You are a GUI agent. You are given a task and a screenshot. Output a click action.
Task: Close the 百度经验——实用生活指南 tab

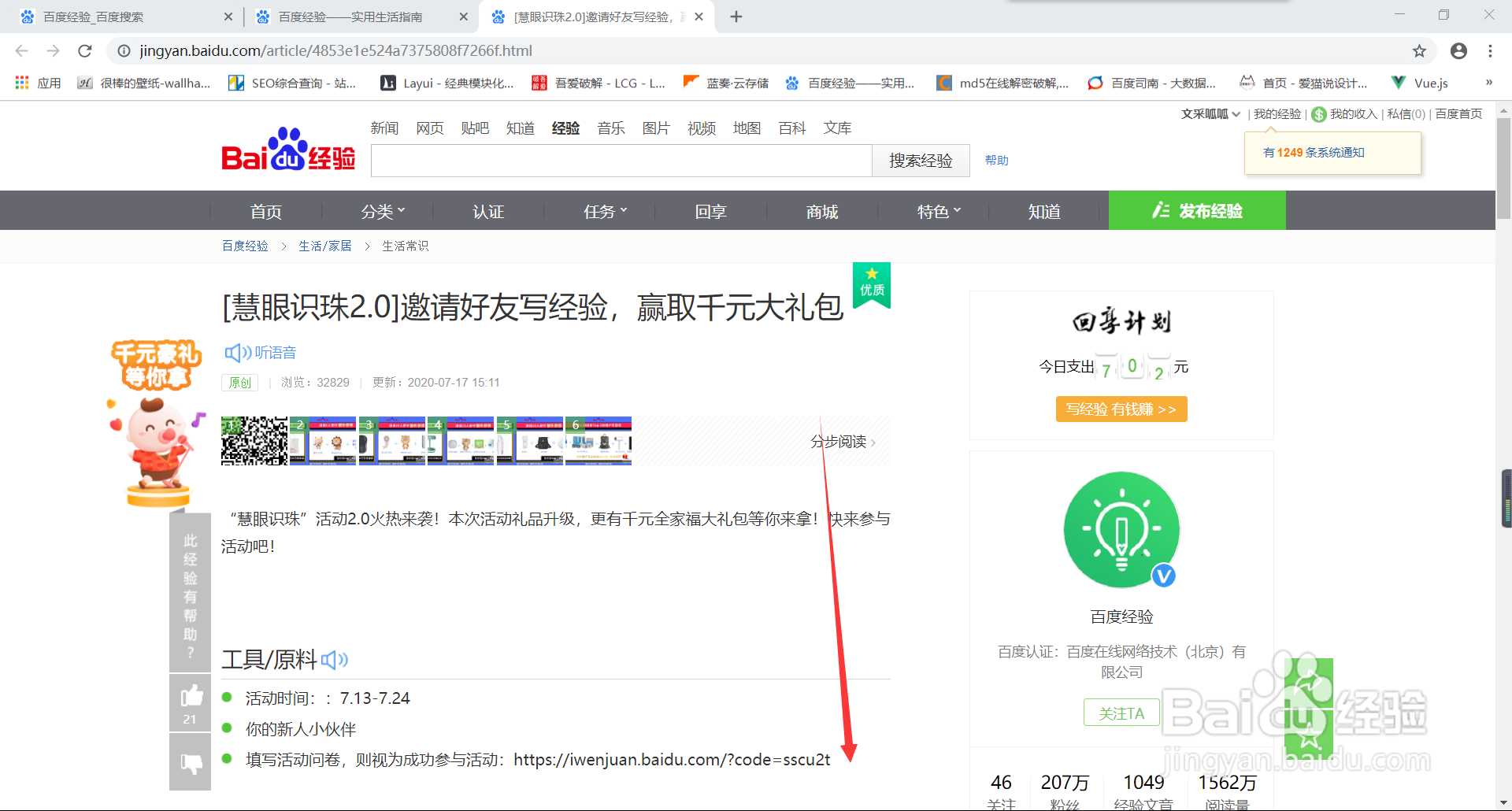[x=463, y=17]
